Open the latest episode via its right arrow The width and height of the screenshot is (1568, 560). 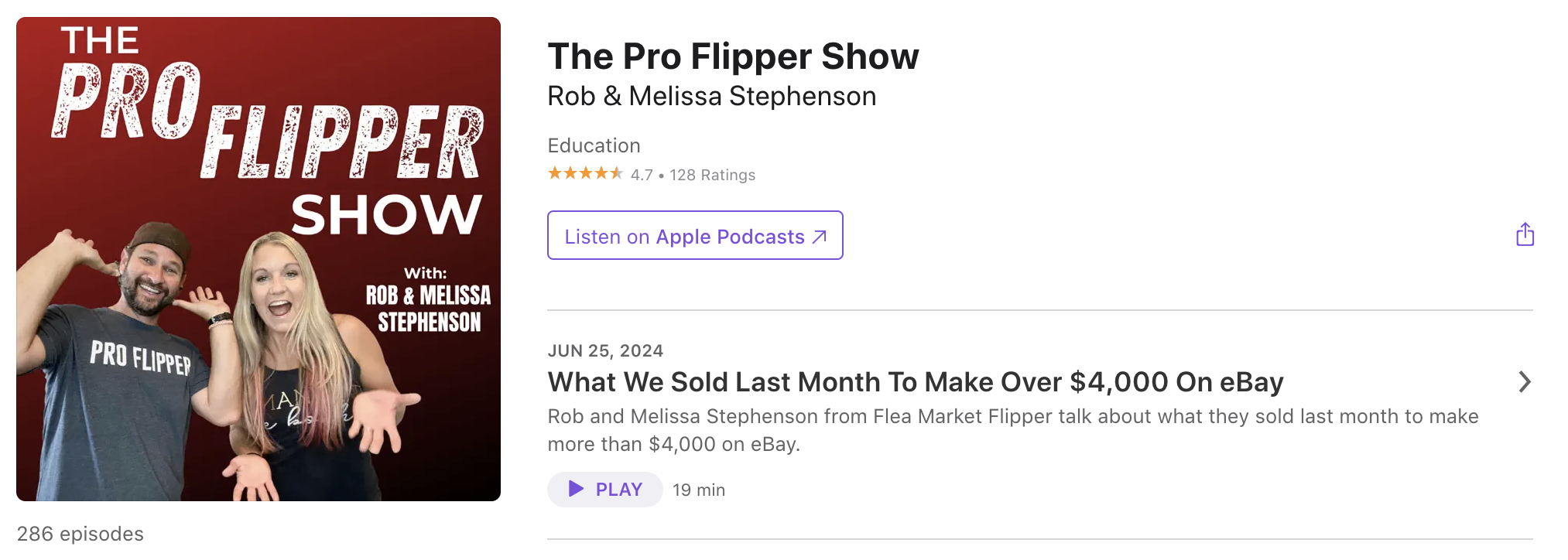(1524, 381)
